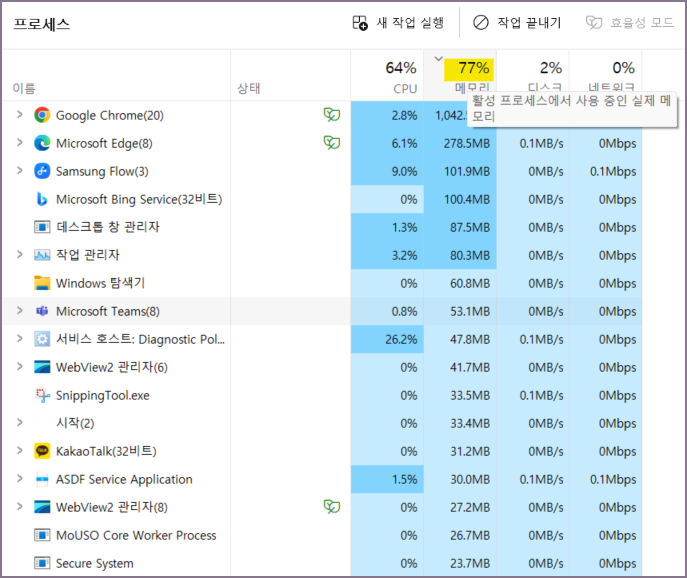
Task: Click the MoUSO Core Worker Process icon
Action: [x=42, y=535]
